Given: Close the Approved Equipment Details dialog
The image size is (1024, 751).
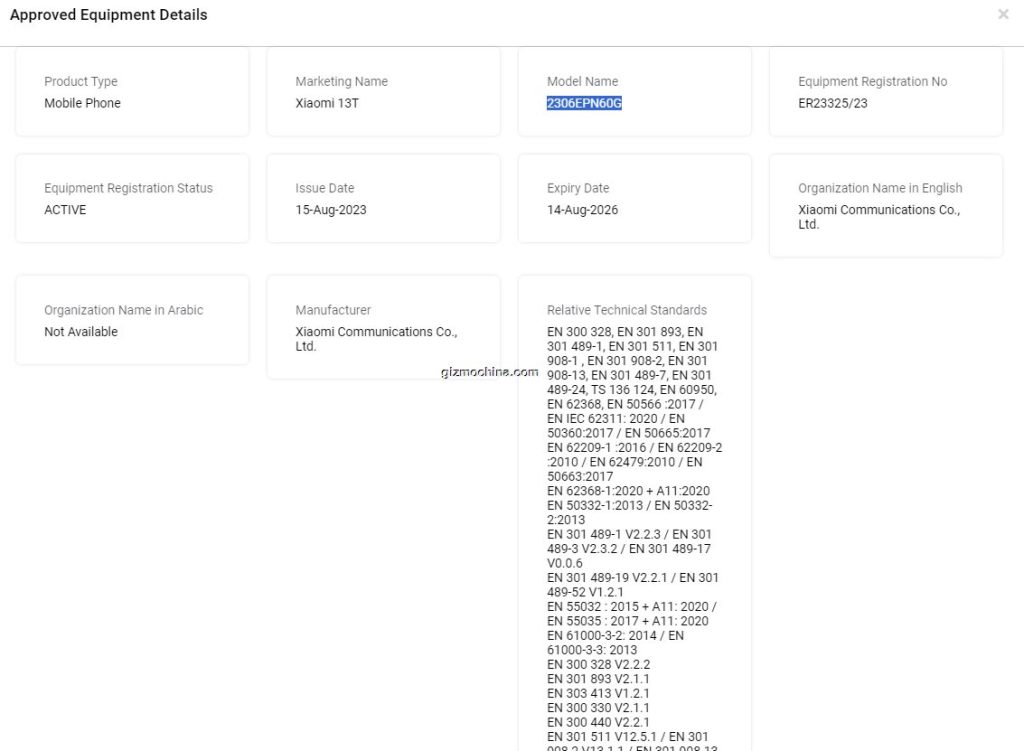Looking at the screenshot, I should (x=1003, y=14).
